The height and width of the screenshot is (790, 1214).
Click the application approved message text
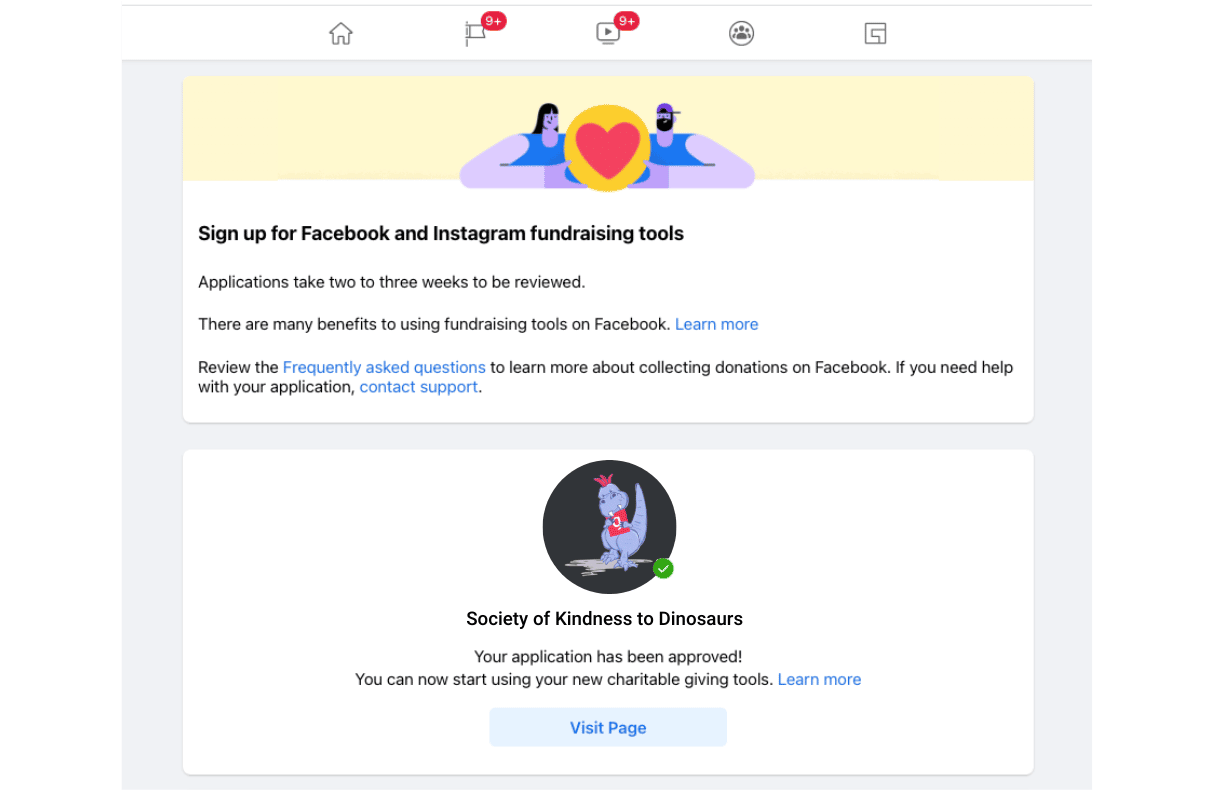click(608, 657)
